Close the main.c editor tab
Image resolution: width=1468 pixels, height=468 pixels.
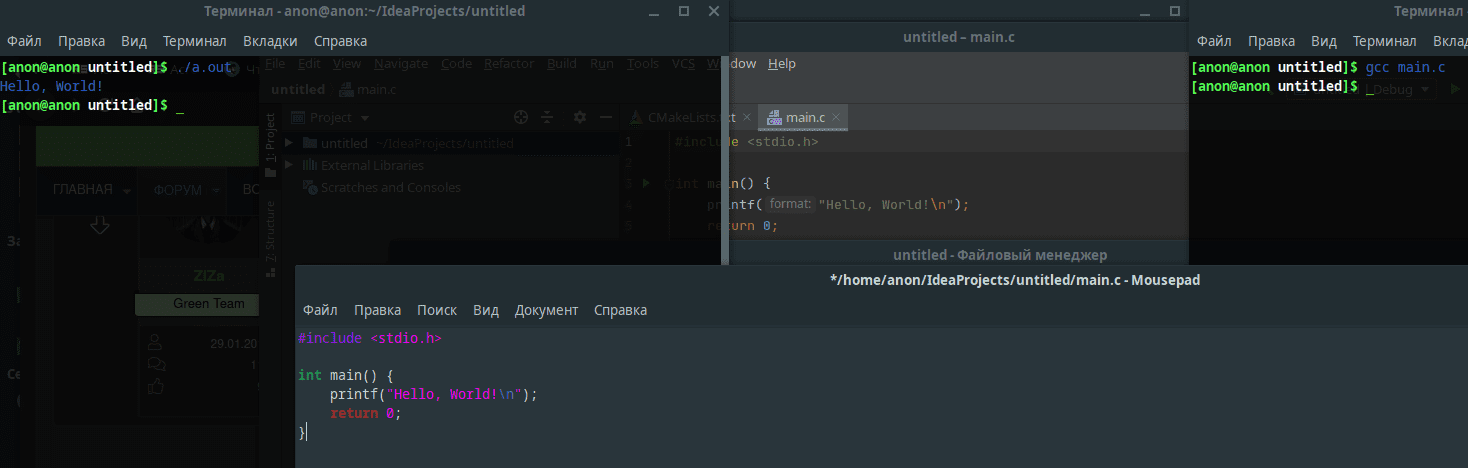pyautogui.click(x=837, y=117)
